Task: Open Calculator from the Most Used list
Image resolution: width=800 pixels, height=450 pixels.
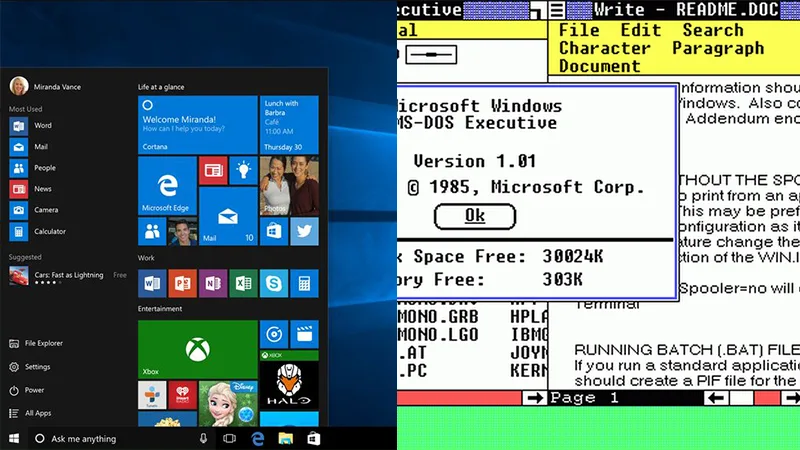Action: (38, 232)
